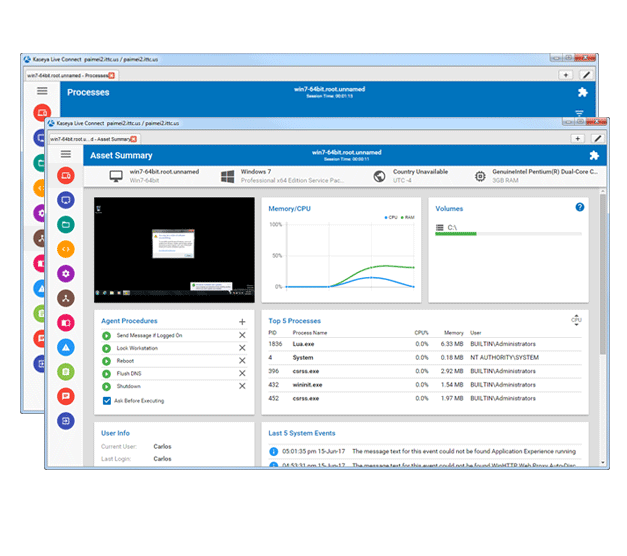Image resolution: width=627 pixels, height=556 pixels.
Task: Open the purple gear services sidebar icon
Action: (66, 274)
